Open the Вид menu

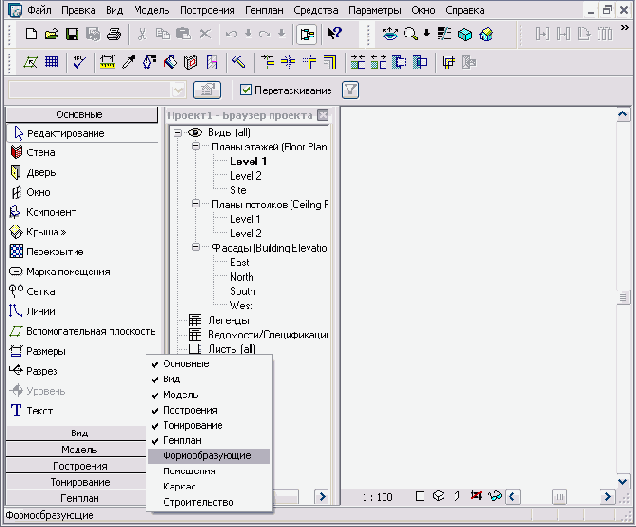tap(115, 10)
